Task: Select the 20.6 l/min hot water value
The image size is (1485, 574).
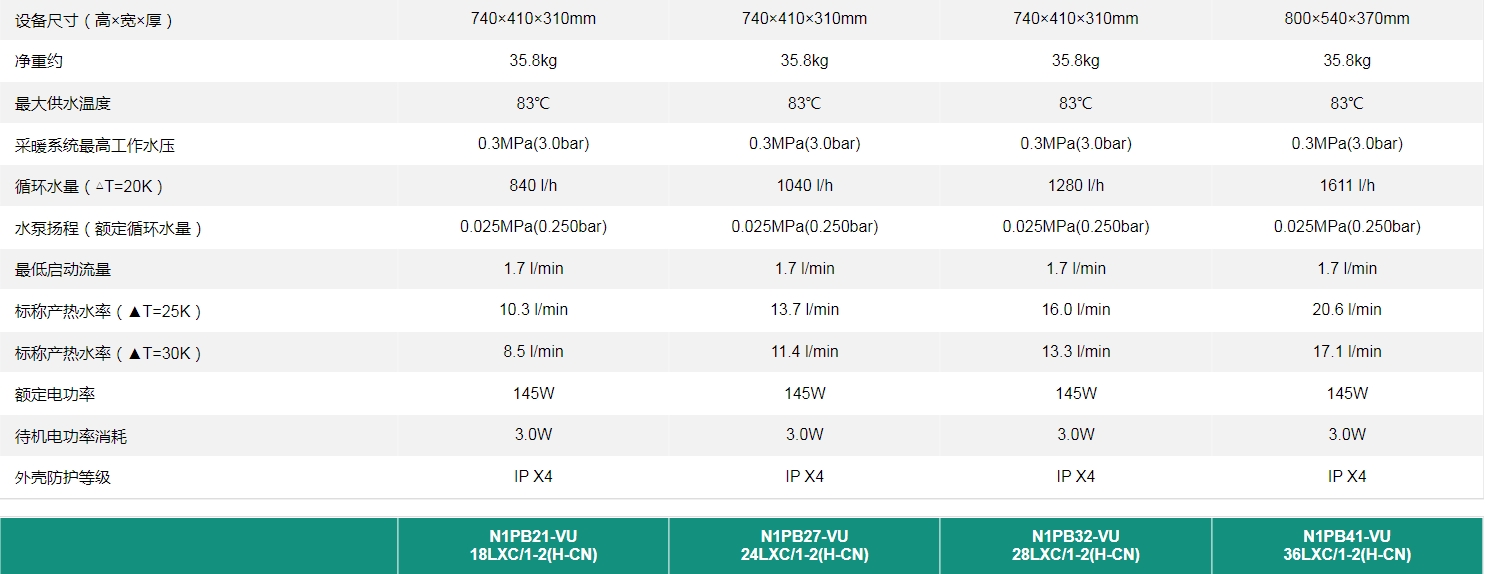Action: click(1346, 310)
